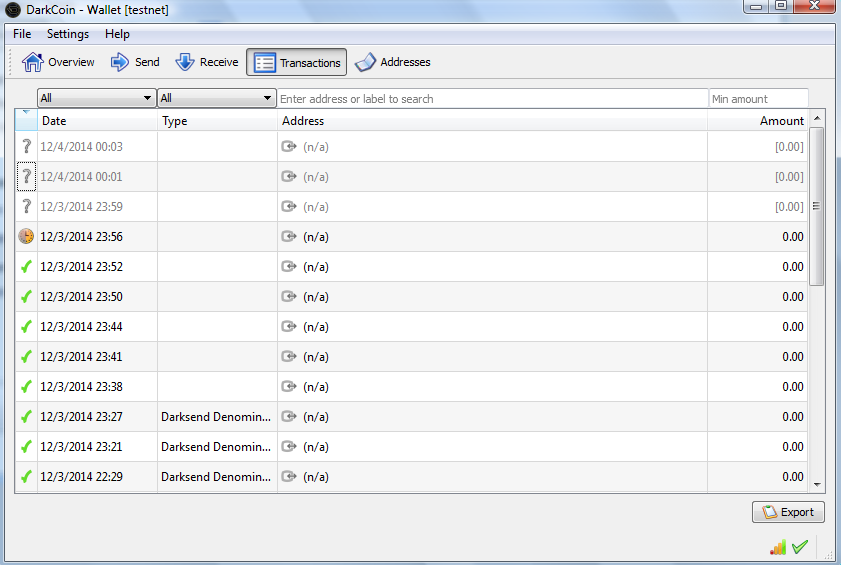The height and width of the screenshot is (565, 841).
Task: Select the date 12/3/2014 23:41
Action: point(82,357)
